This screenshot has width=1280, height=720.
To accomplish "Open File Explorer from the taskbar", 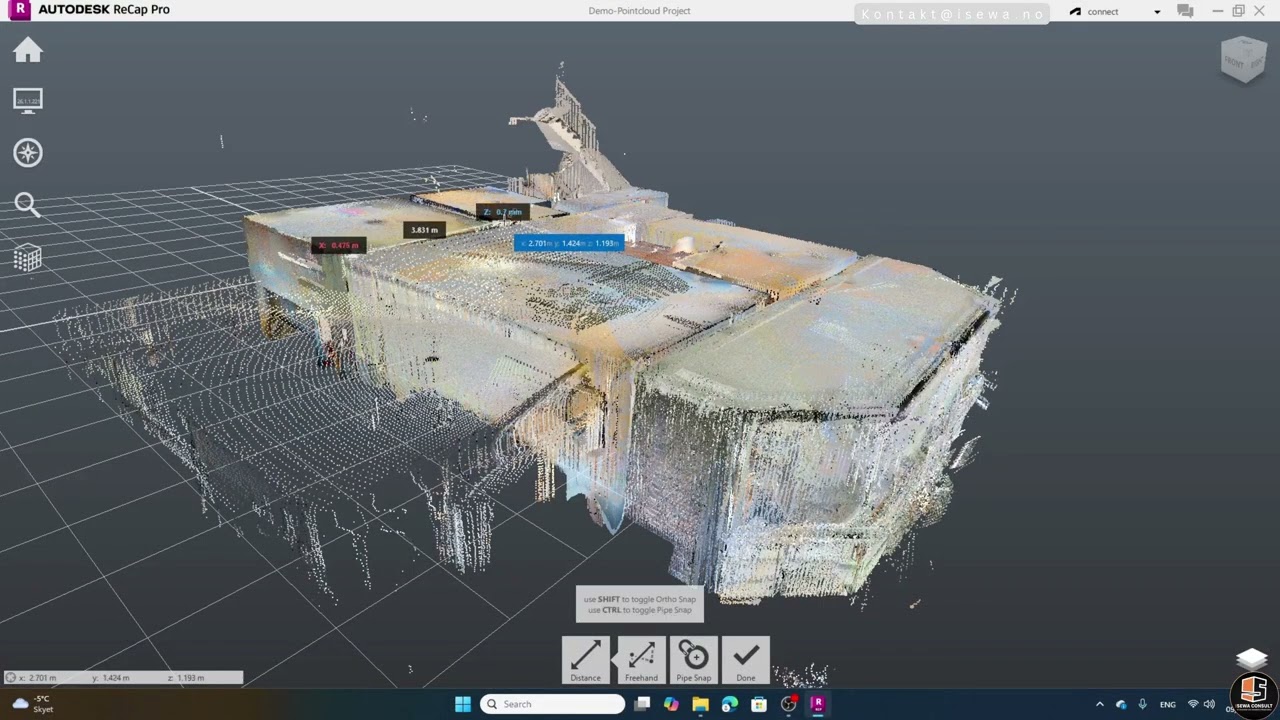I will [700, 704].
